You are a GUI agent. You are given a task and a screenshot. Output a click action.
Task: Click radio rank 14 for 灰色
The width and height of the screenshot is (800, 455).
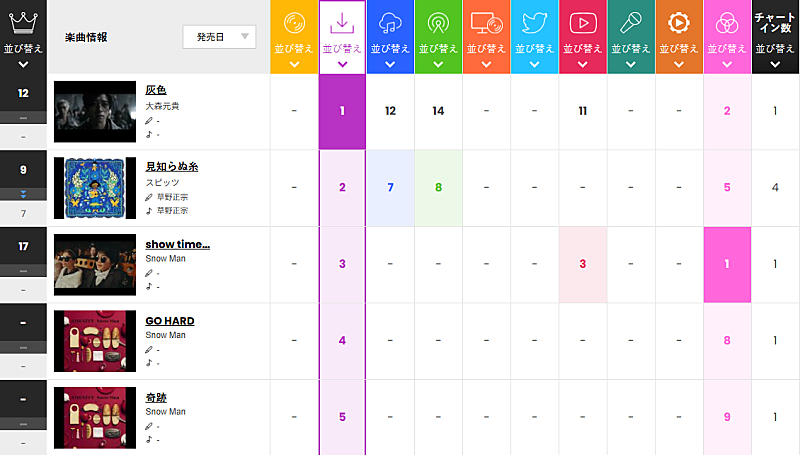(438, 111)
